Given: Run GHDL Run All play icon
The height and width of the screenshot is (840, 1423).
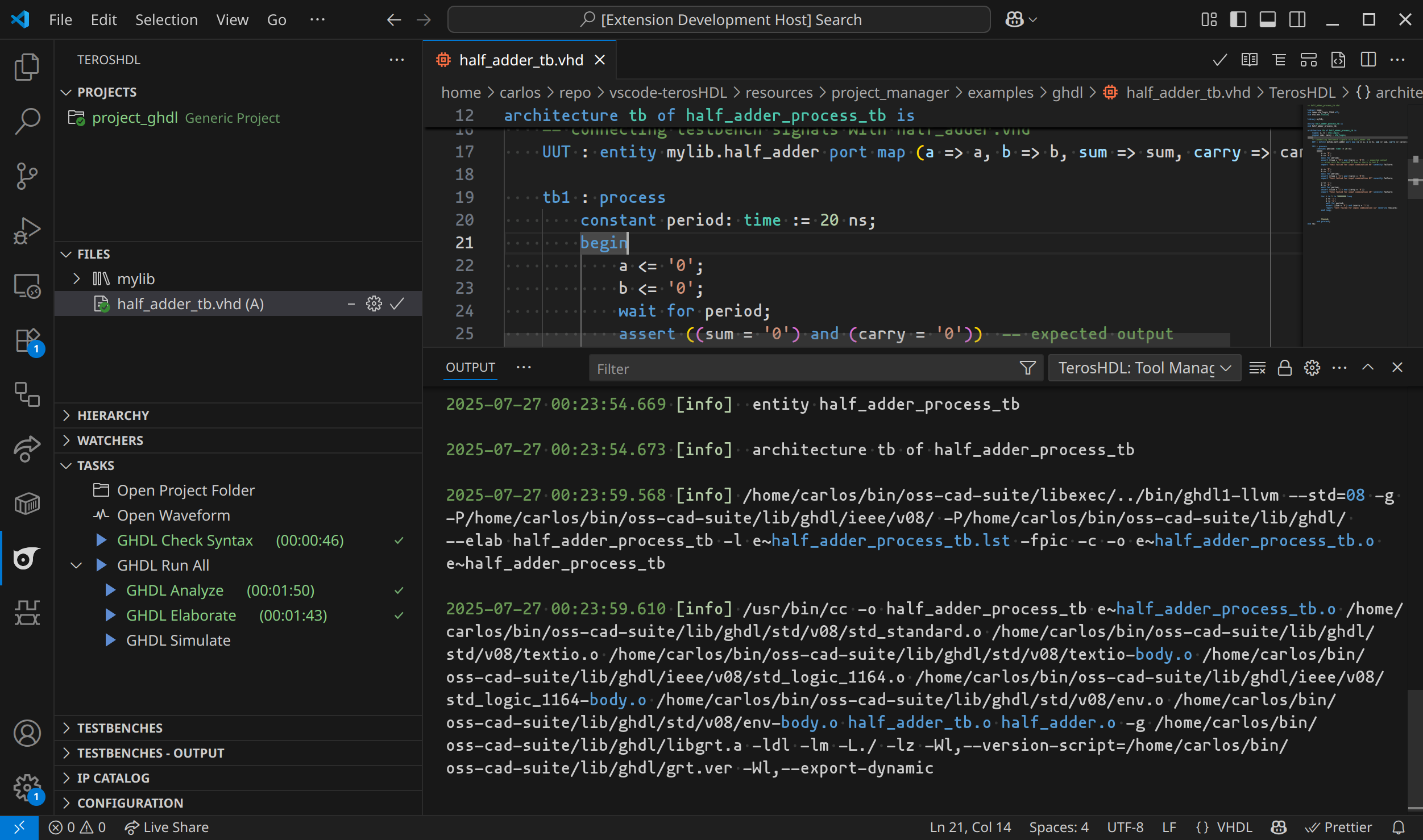Looking at the screenshot, I should click(x=101, y=565).
